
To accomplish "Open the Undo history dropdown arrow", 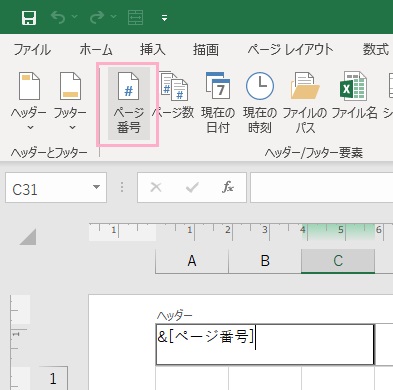I will pos(74,17).
